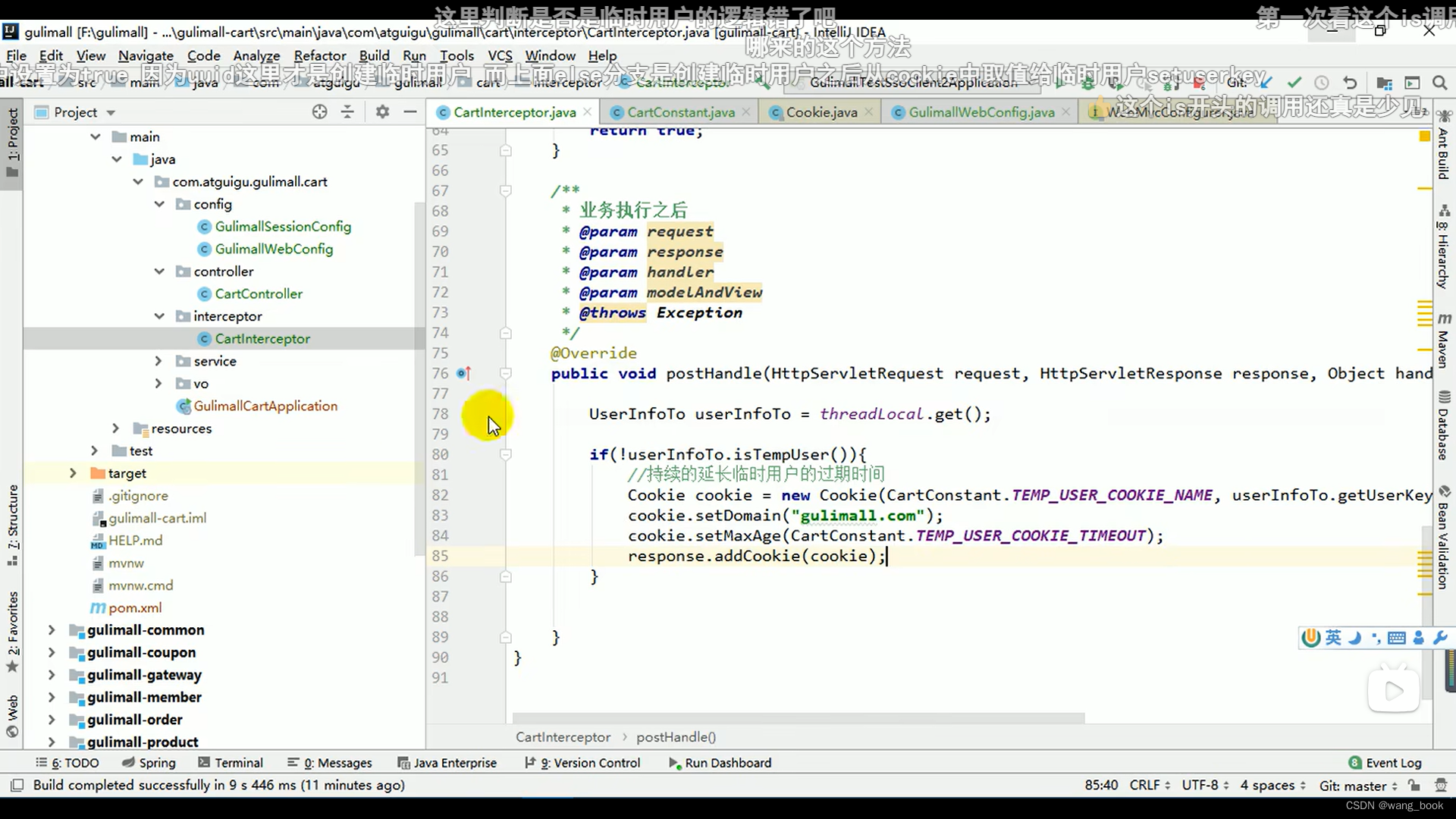Toggle fold marker at line 76 method
1456x819 pixels.
pyautogui.click(x=506, y=373)
